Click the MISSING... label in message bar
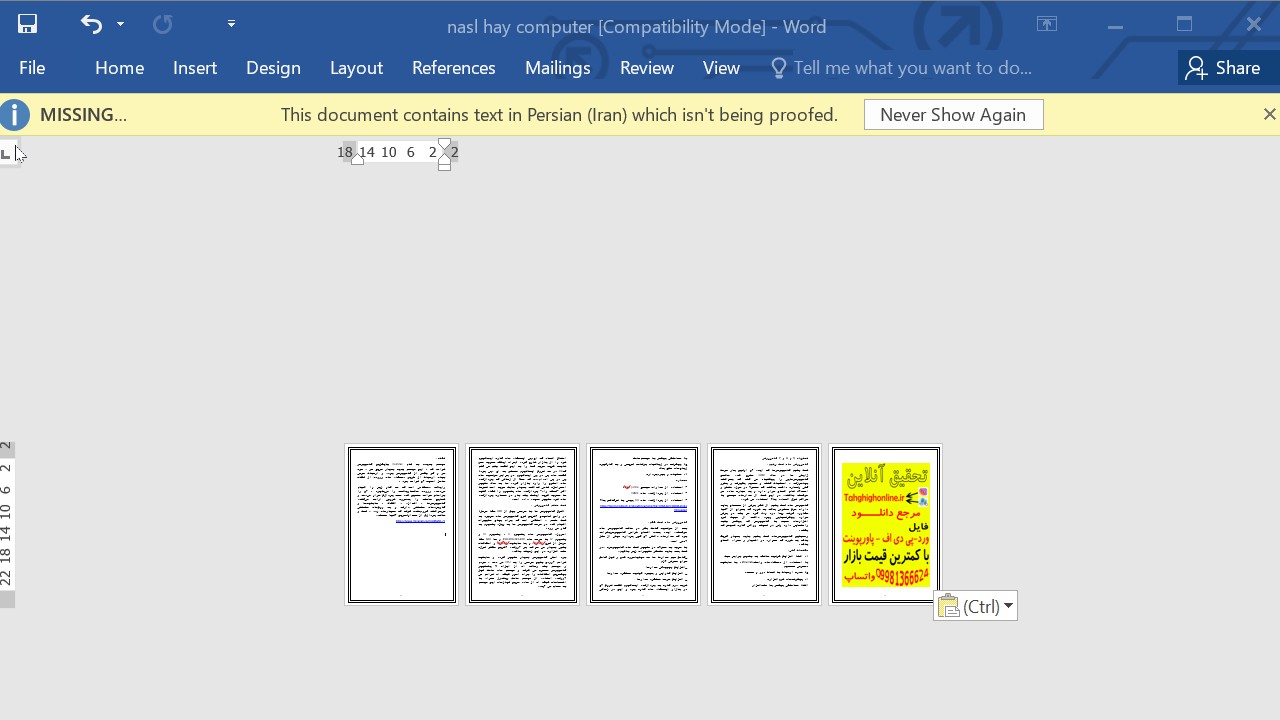The height and width of the screenshot is (720, 1280). (x=83, y=115)
